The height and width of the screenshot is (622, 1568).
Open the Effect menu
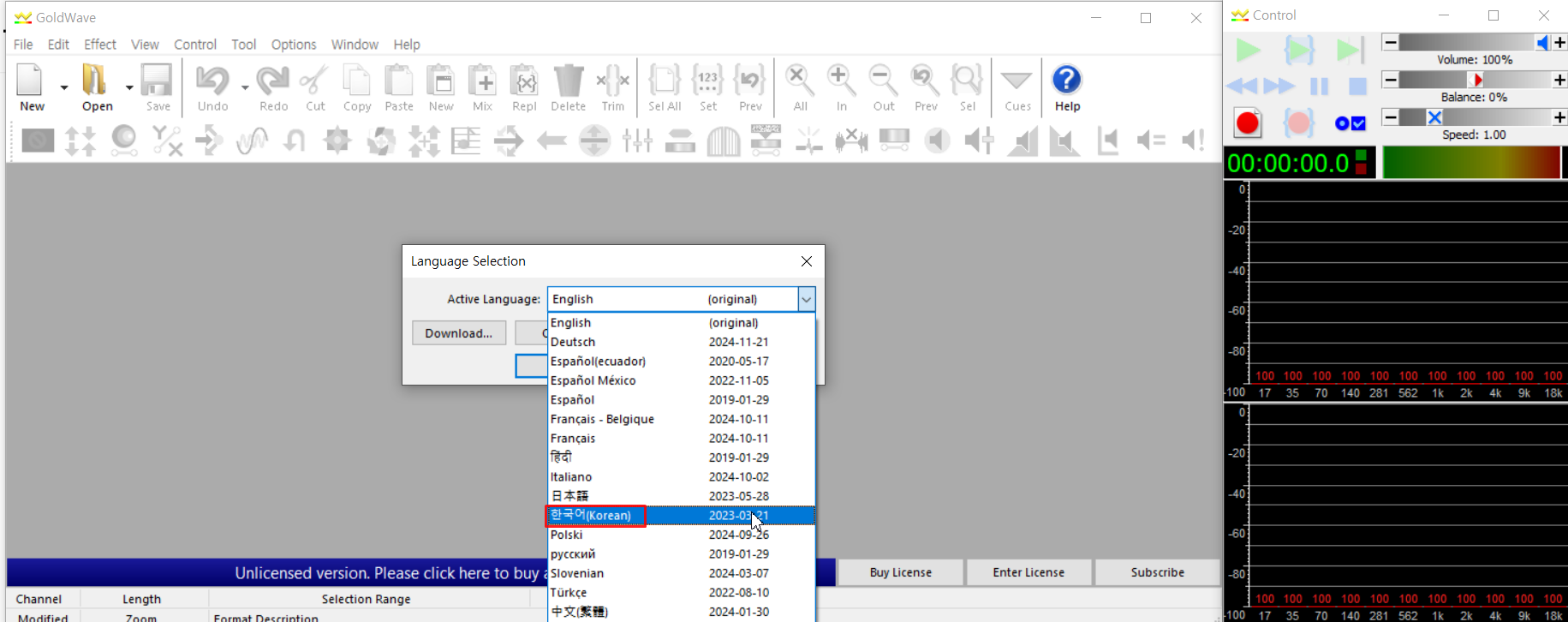pyautogui.click(x=100, y=45)
